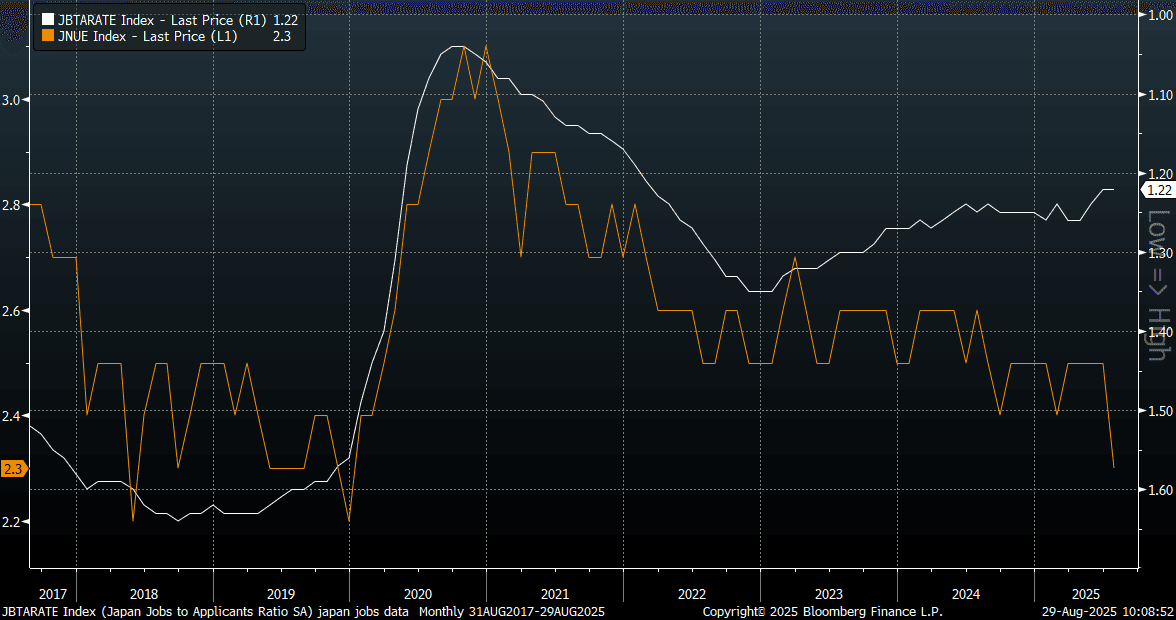Click the white JBTARATE legend color swatch
Viewport: 1176px width, 620px height.
(x=47, y=19)
